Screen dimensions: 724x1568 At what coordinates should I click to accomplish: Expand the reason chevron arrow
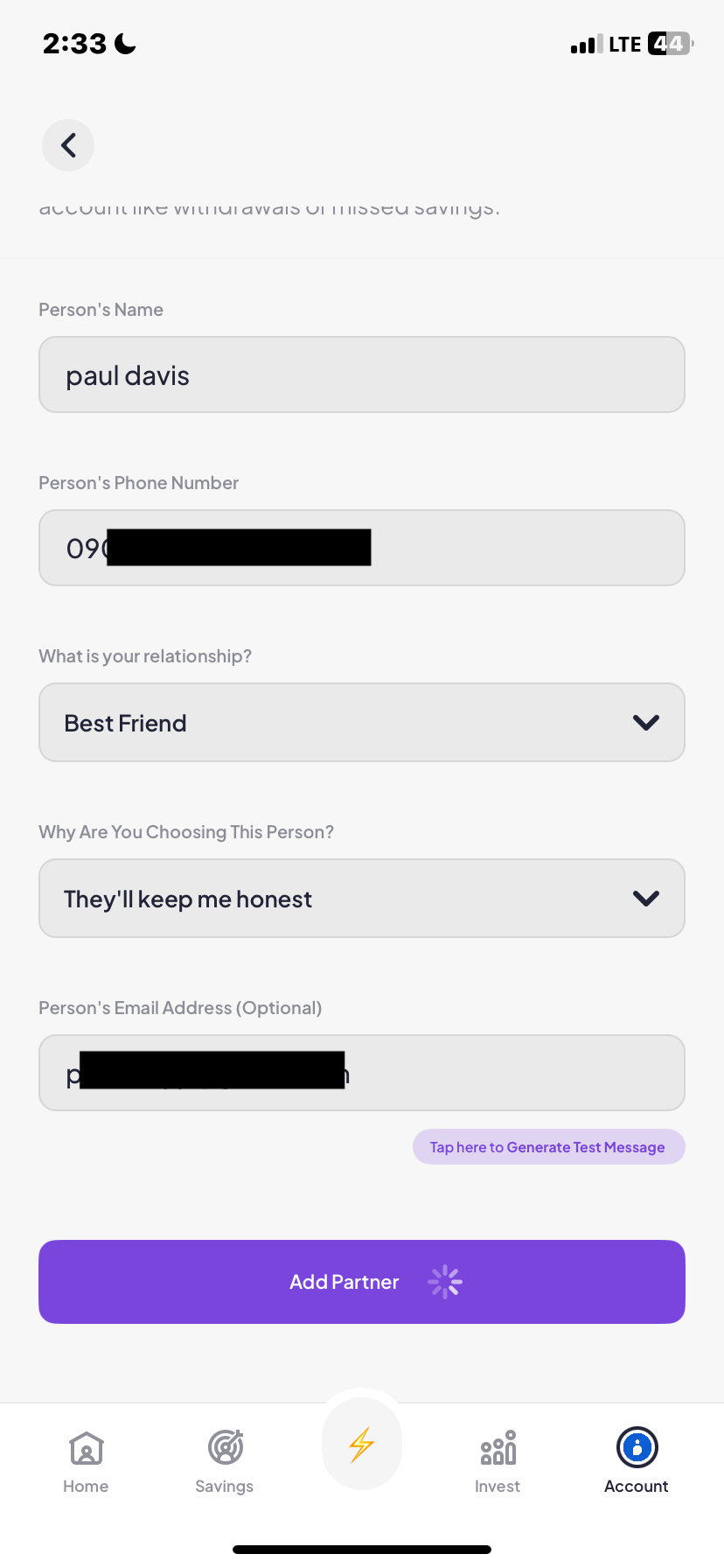coord(645,899)
